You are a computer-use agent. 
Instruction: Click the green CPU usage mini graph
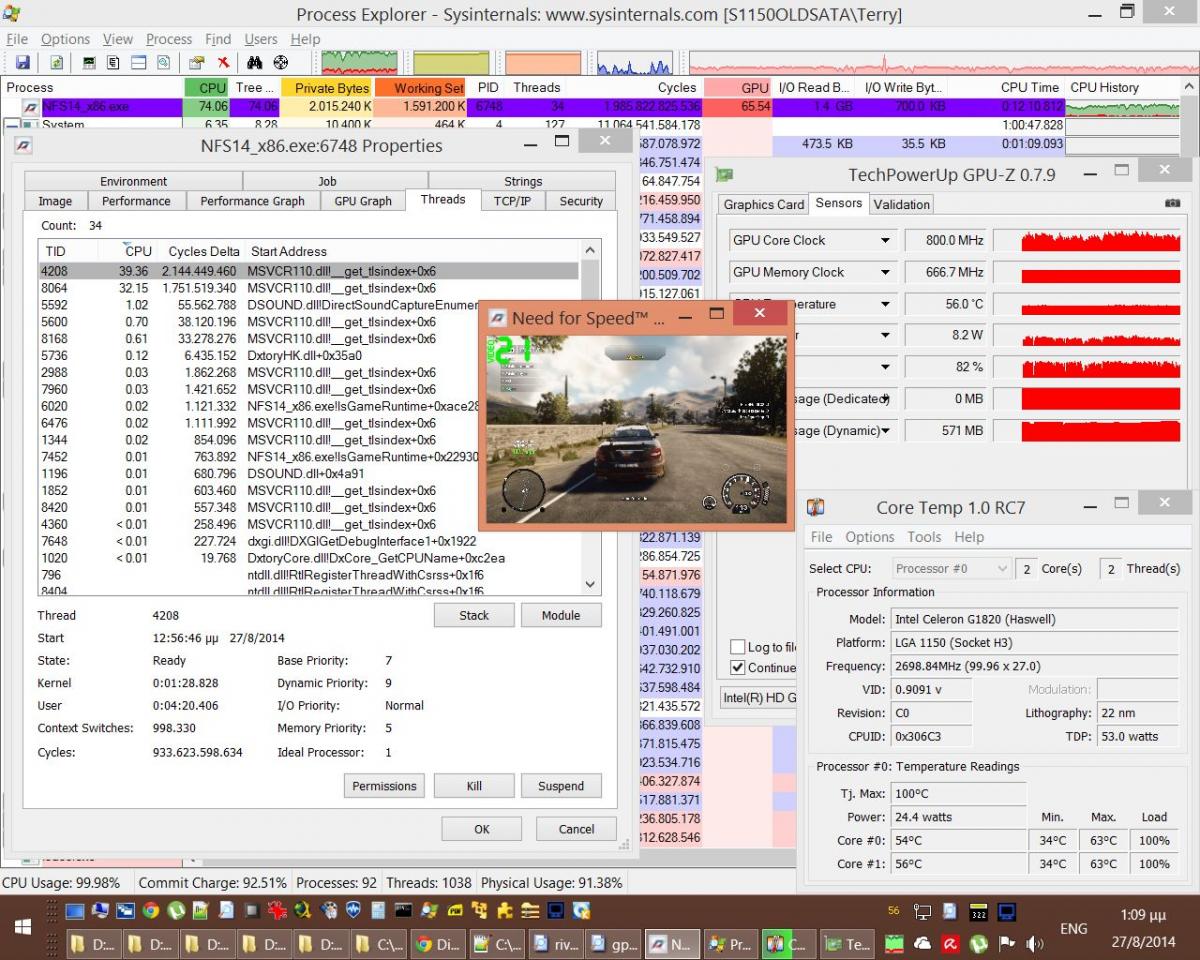click(359, 63)
